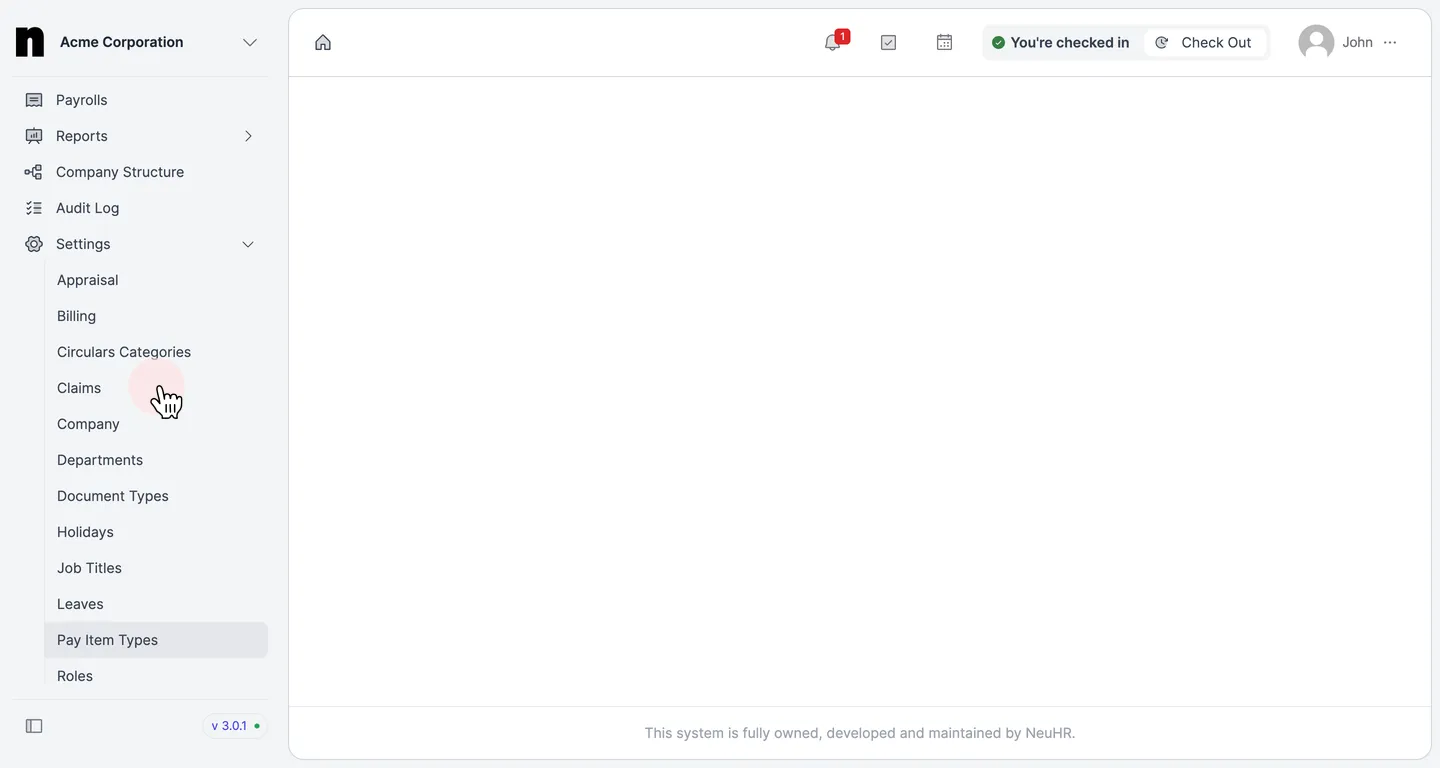Collapse sidebar using panel toggle icon
The height and width of the screenshot is (768, 1440).
pos(34,726)
